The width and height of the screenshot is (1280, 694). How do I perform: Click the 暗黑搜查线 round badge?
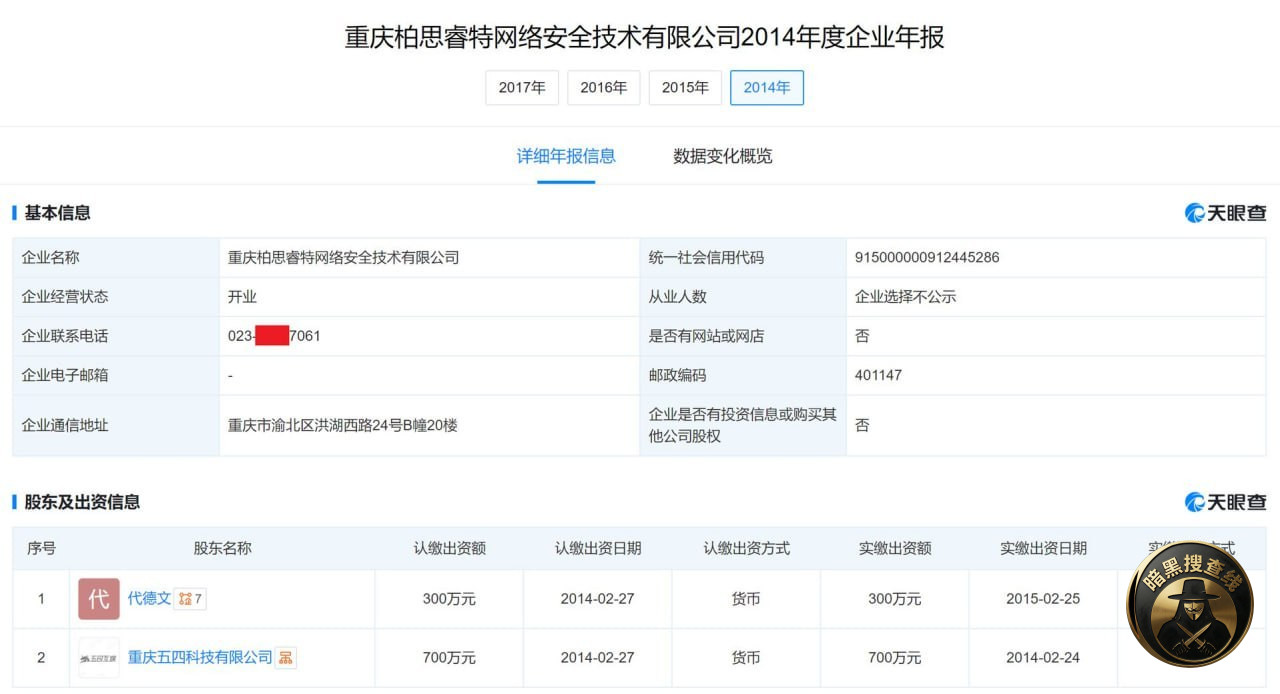click(1190, 604)
